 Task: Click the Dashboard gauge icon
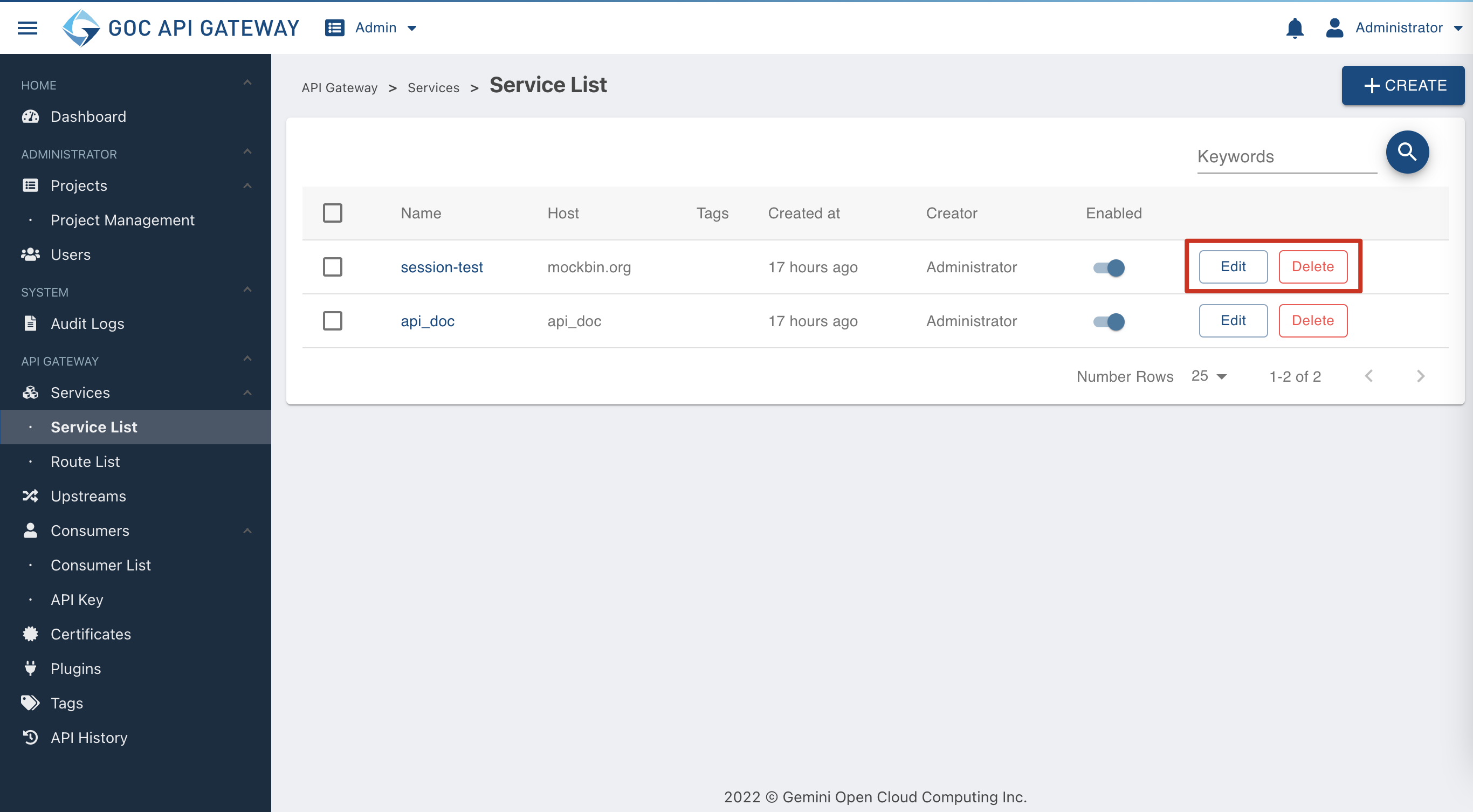click(30, 116)
